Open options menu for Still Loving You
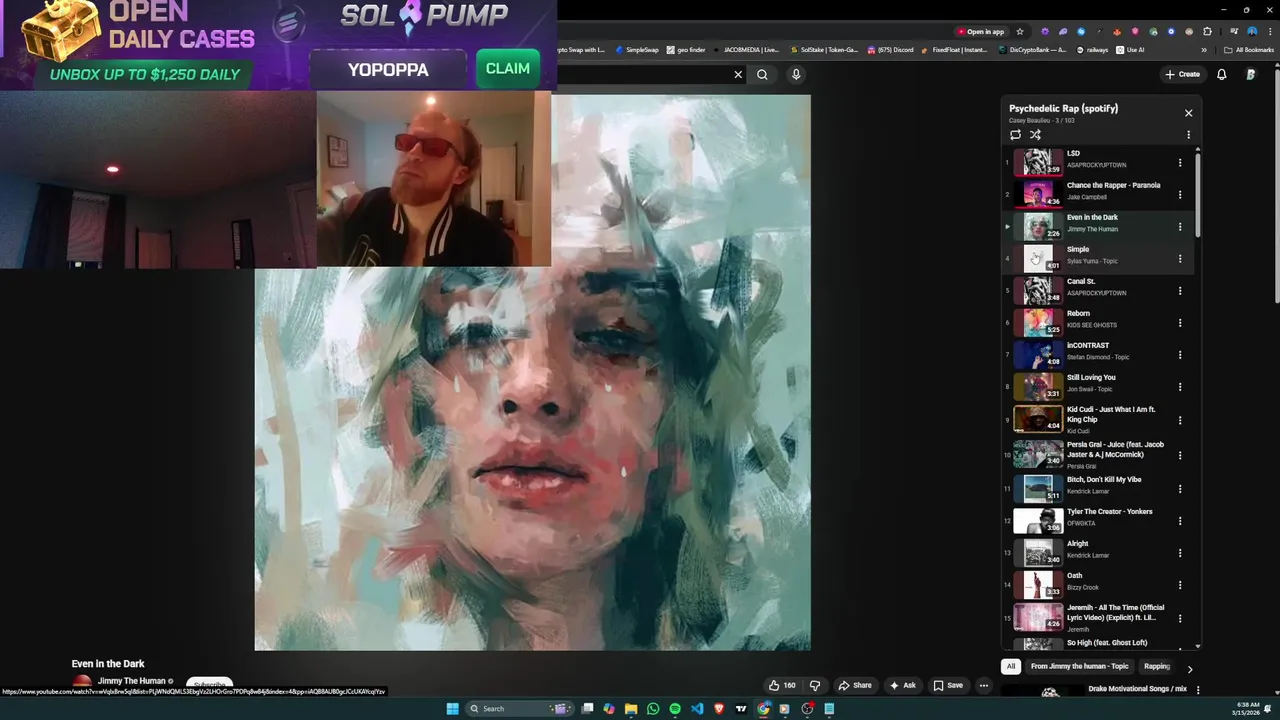 [1180, 387]
